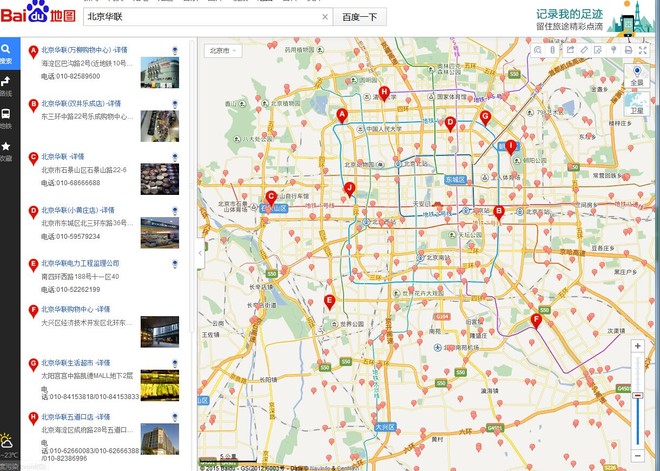Open the weather icon in sidebar
The height and width of the screenshot is (471, 660).
(8, 442)
